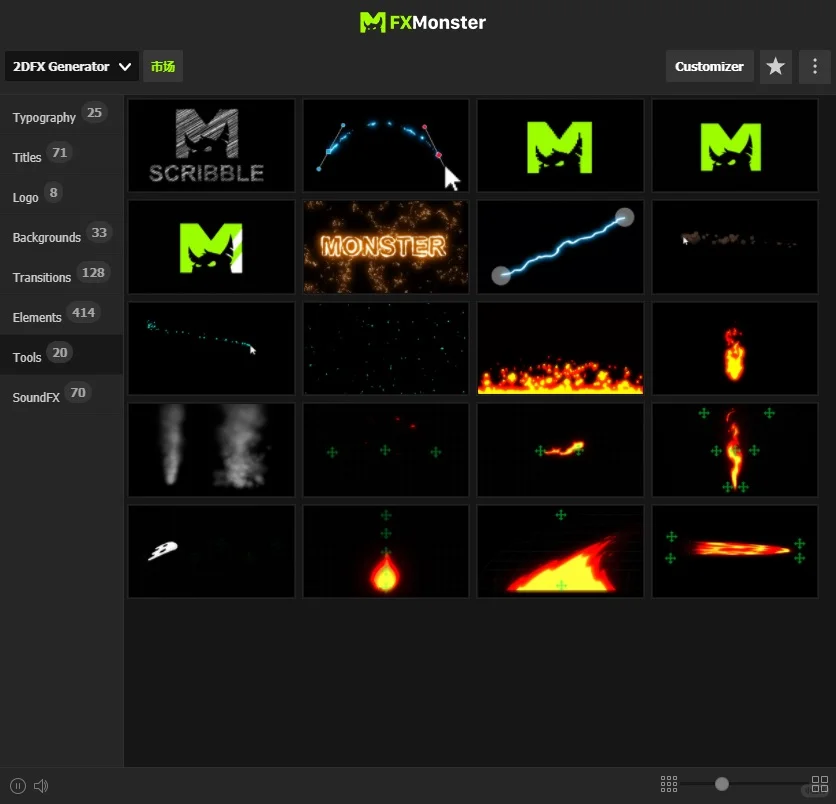Pause preview with the pause icon
The image size is (836, 804).
coord(18,785)
